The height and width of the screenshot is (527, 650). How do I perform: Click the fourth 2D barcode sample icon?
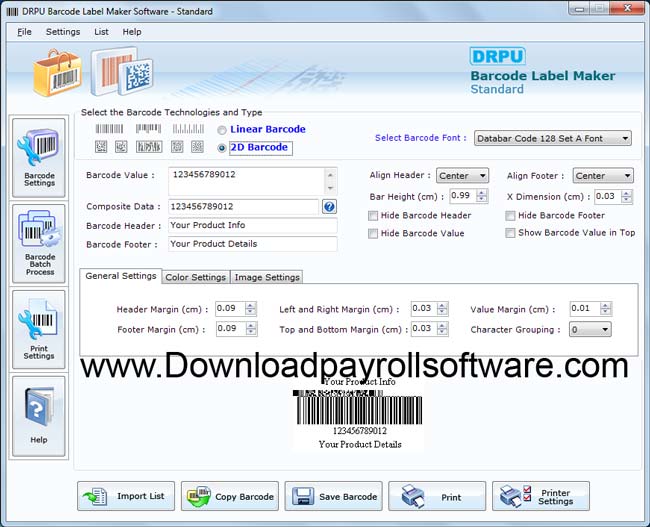point(177,146)
